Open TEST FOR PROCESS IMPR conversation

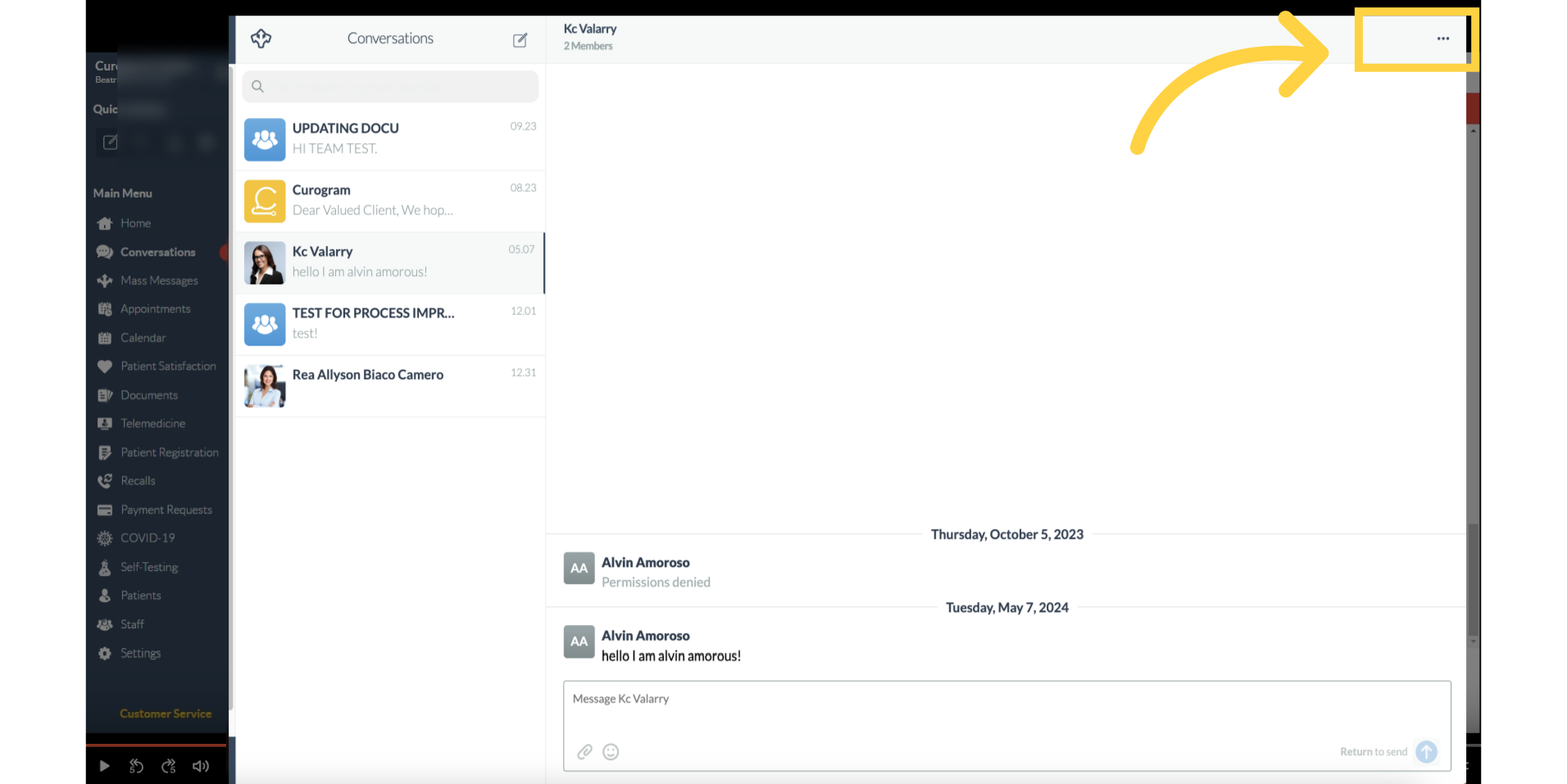(x=390, y=324)
